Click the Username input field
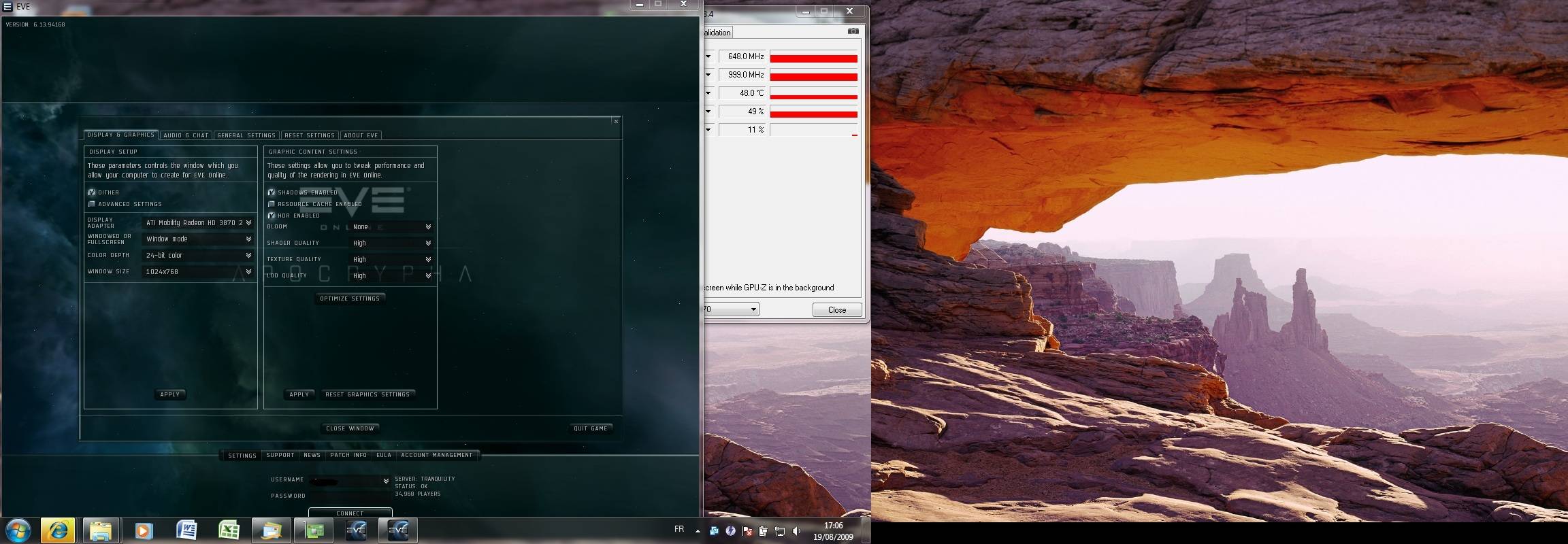Image resolution: width=1568 pixels, height=544 pixels. pos(349,481)
